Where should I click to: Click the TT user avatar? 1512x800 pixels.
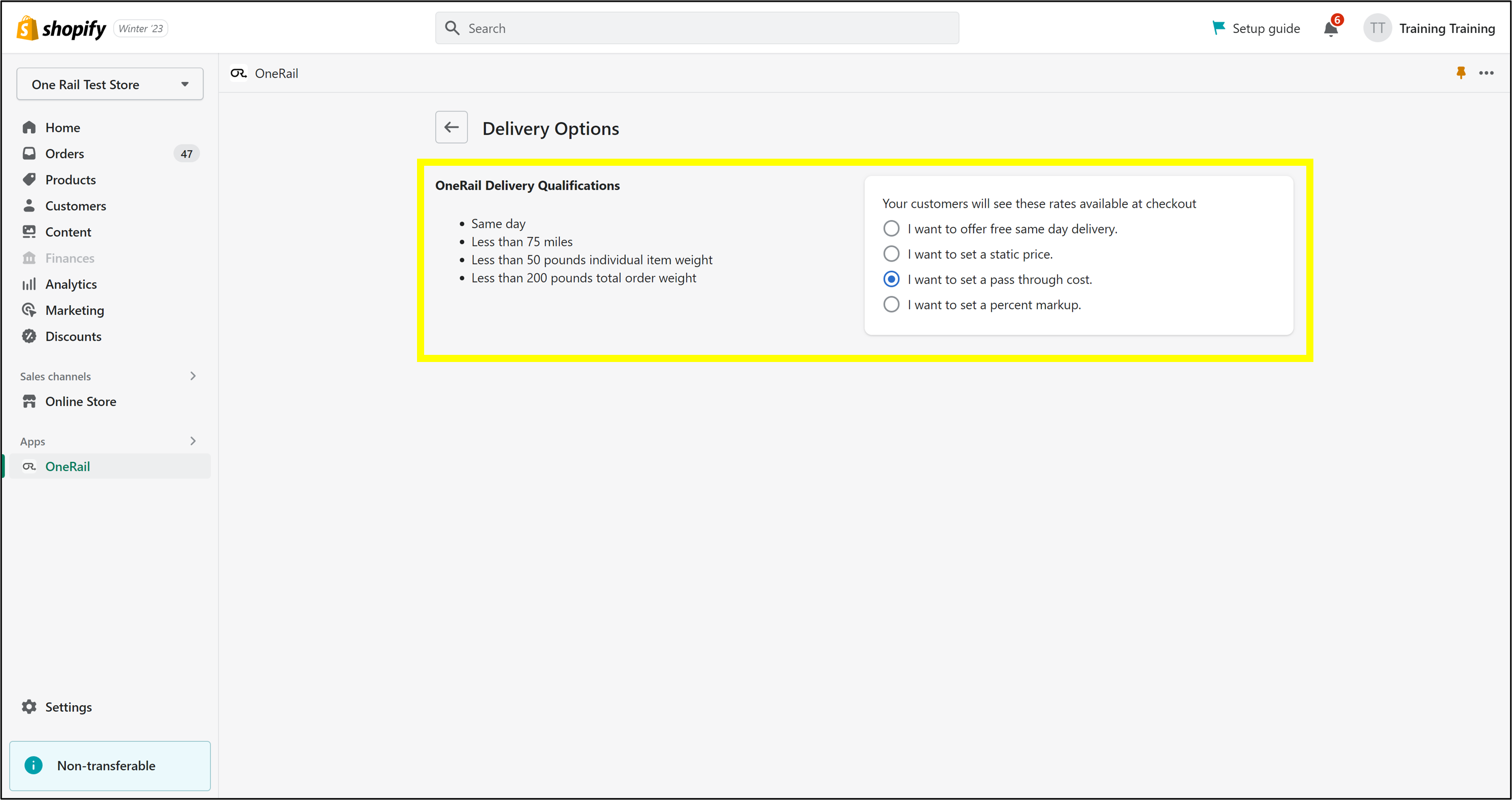[1376, 28]
